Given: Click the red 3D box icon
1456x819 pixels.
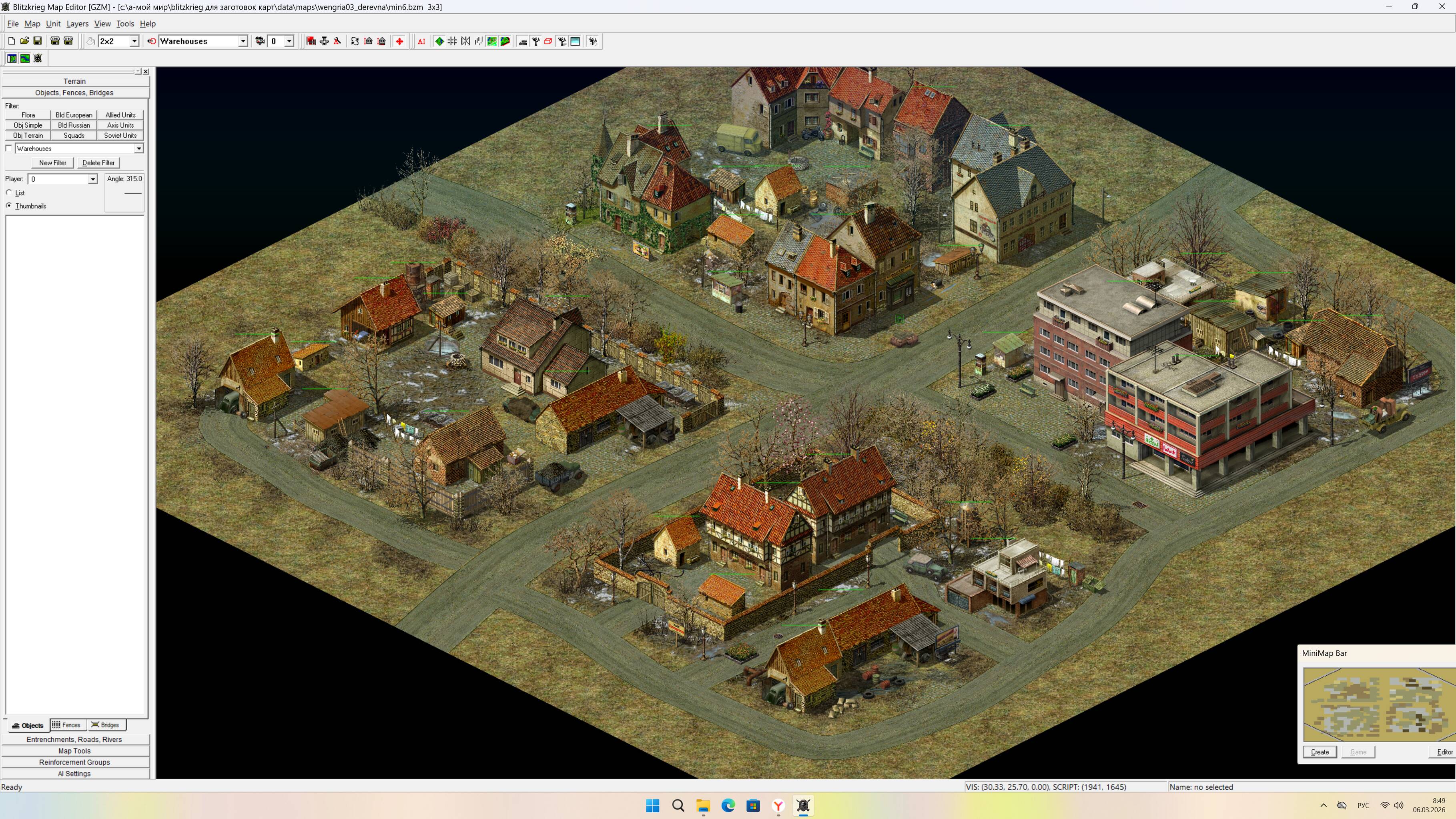Looking at the screenshot, I should point(548,41).
